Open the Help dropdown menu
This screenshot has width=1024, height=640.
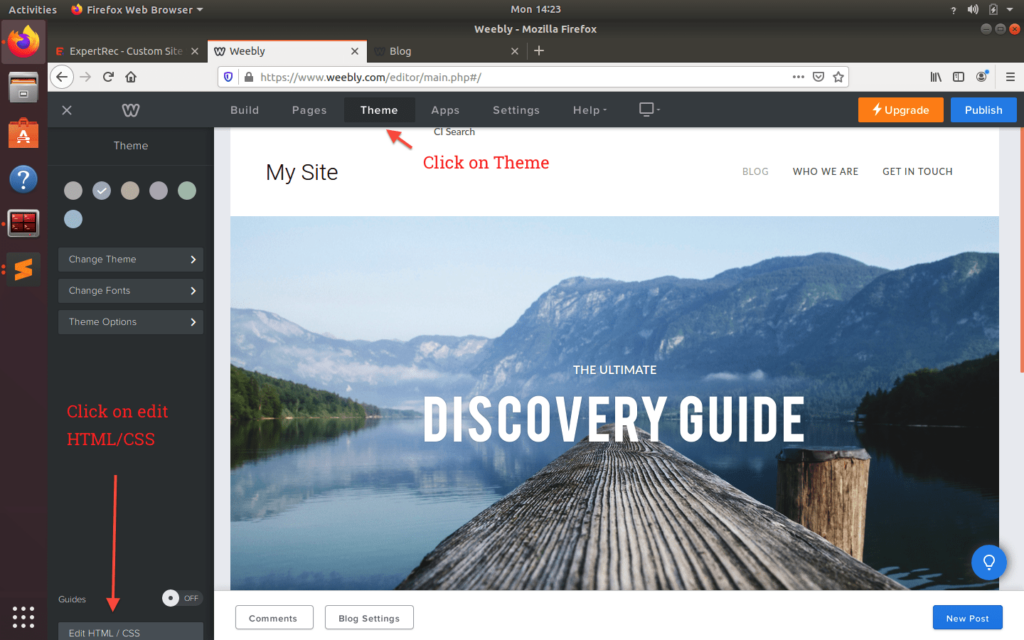click(589, 110)
